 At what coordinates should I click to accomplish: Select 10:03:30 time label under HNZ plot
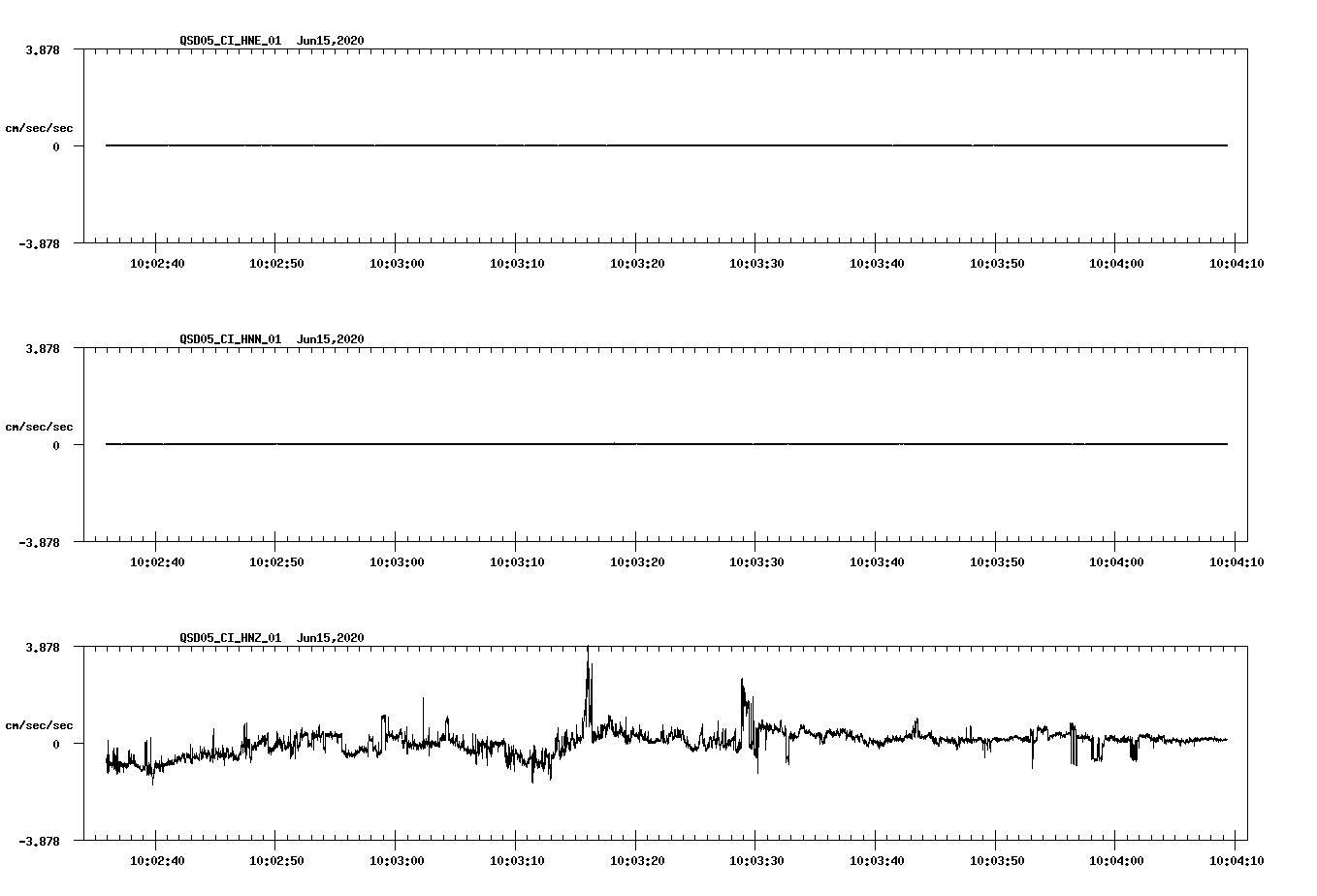click(756, 860)
